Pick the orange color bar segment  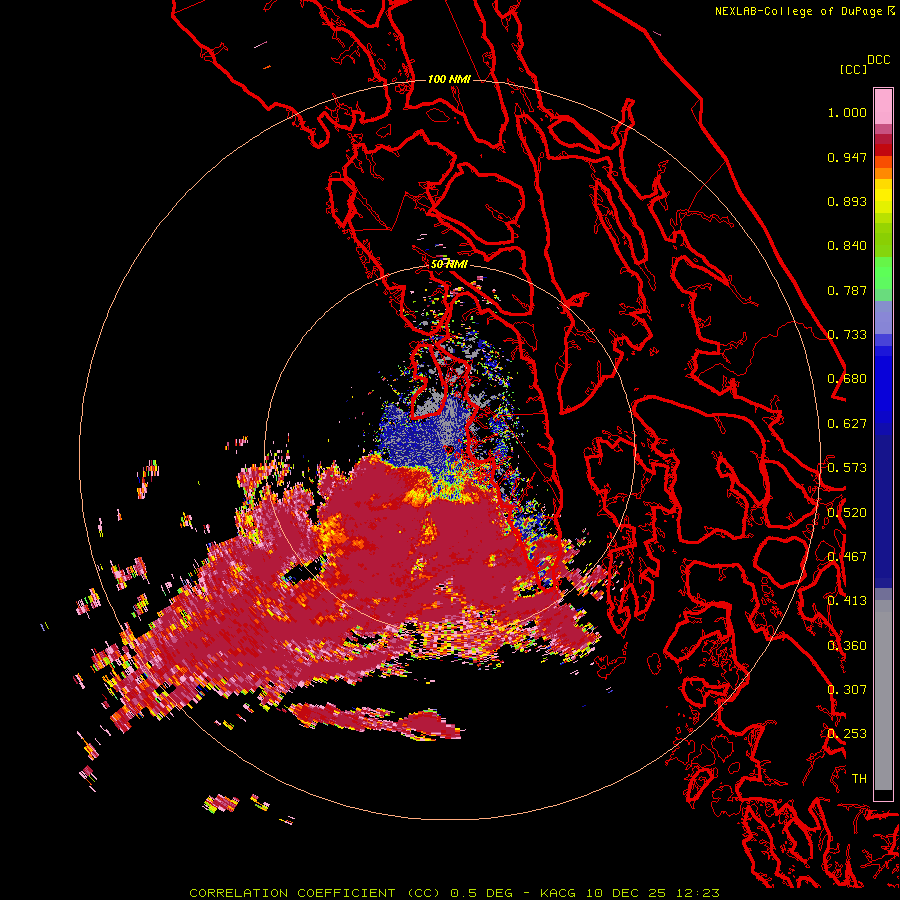pos(883,173)
